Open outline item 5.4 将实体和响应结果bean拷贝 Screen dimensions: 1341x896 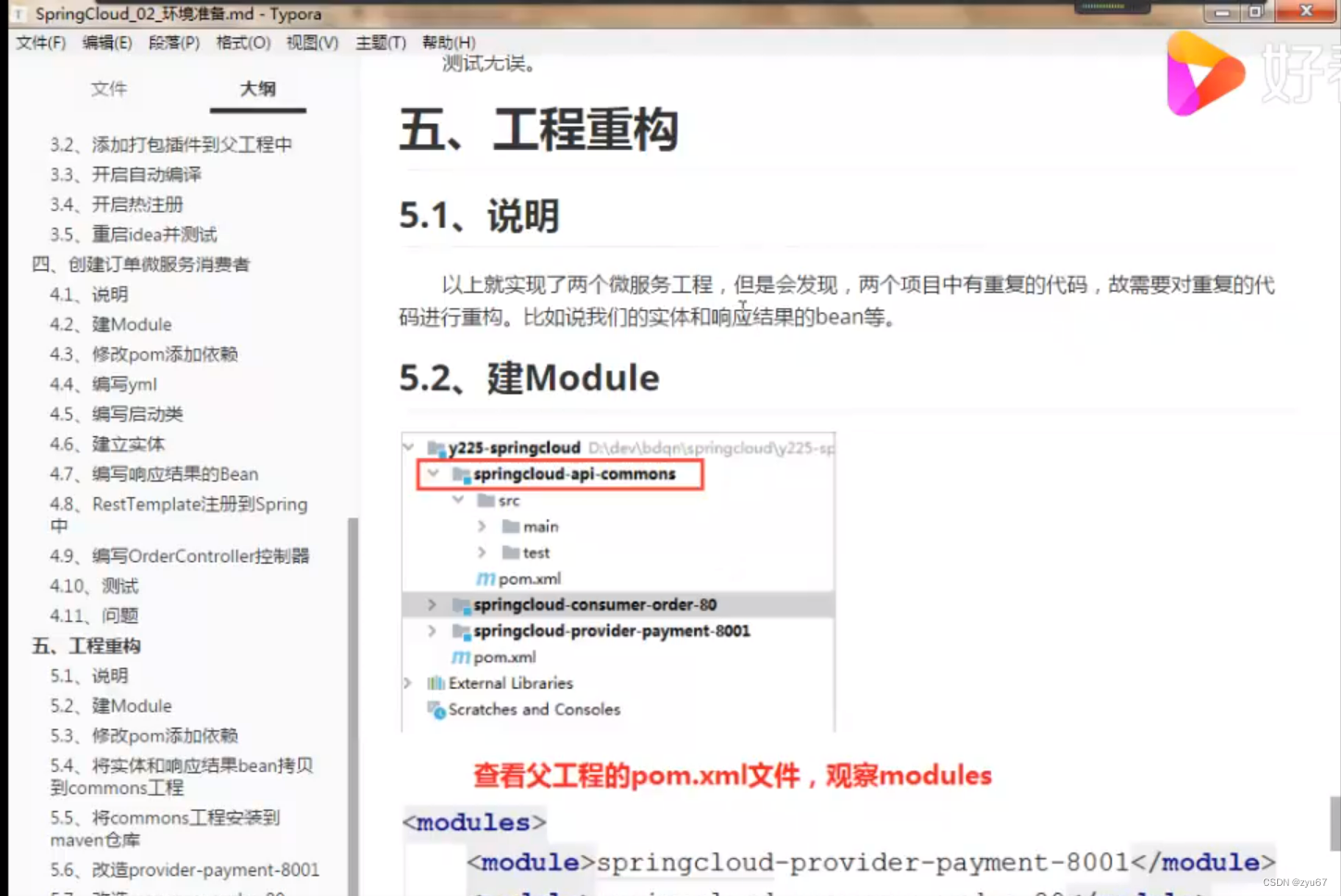181,777
